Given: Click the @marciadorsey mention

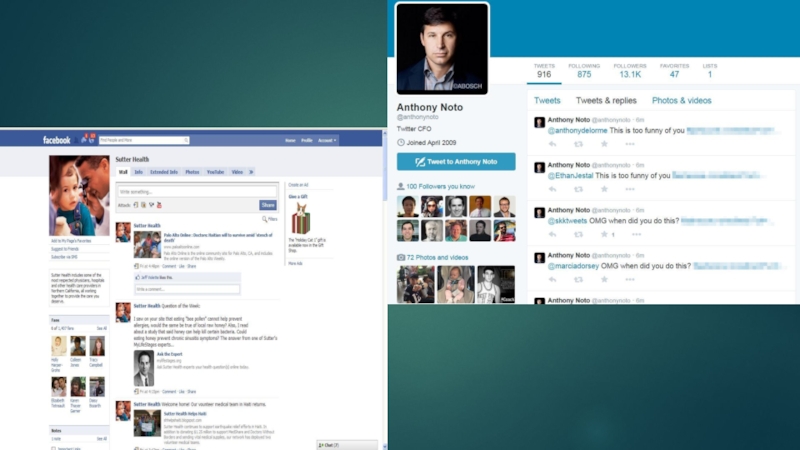Looking at the screenshot, I should tap(573, 266).
